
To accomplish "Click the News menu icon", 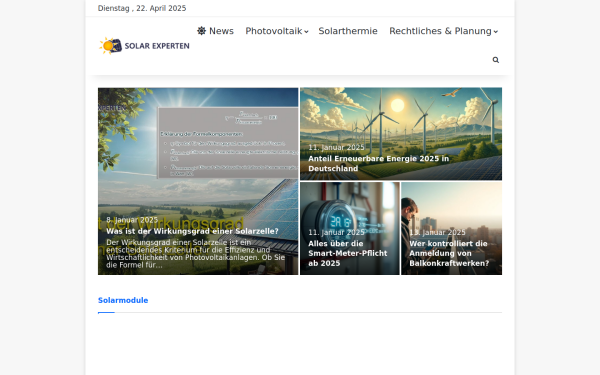I will coord(201,31).
